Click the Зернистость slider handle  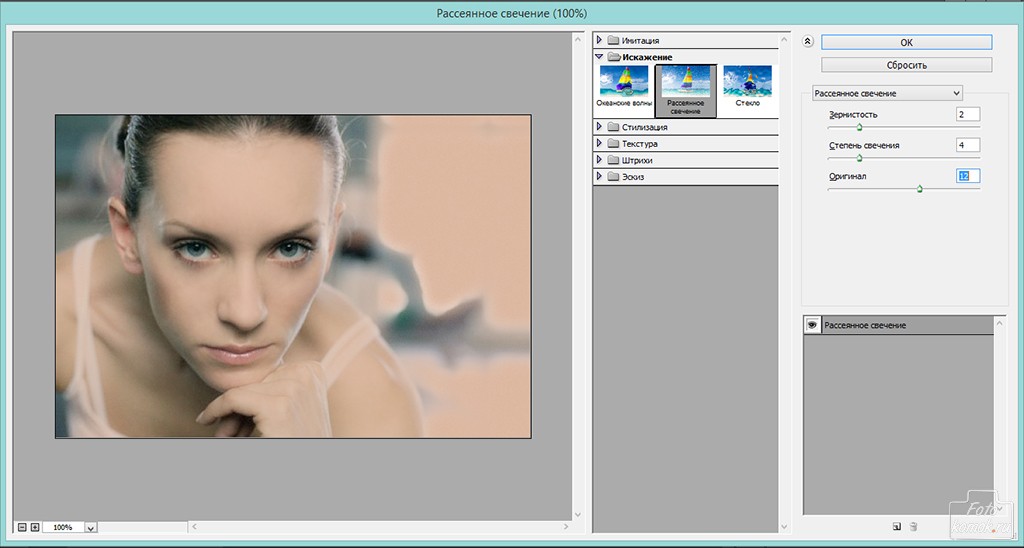(x=859, y=127)
